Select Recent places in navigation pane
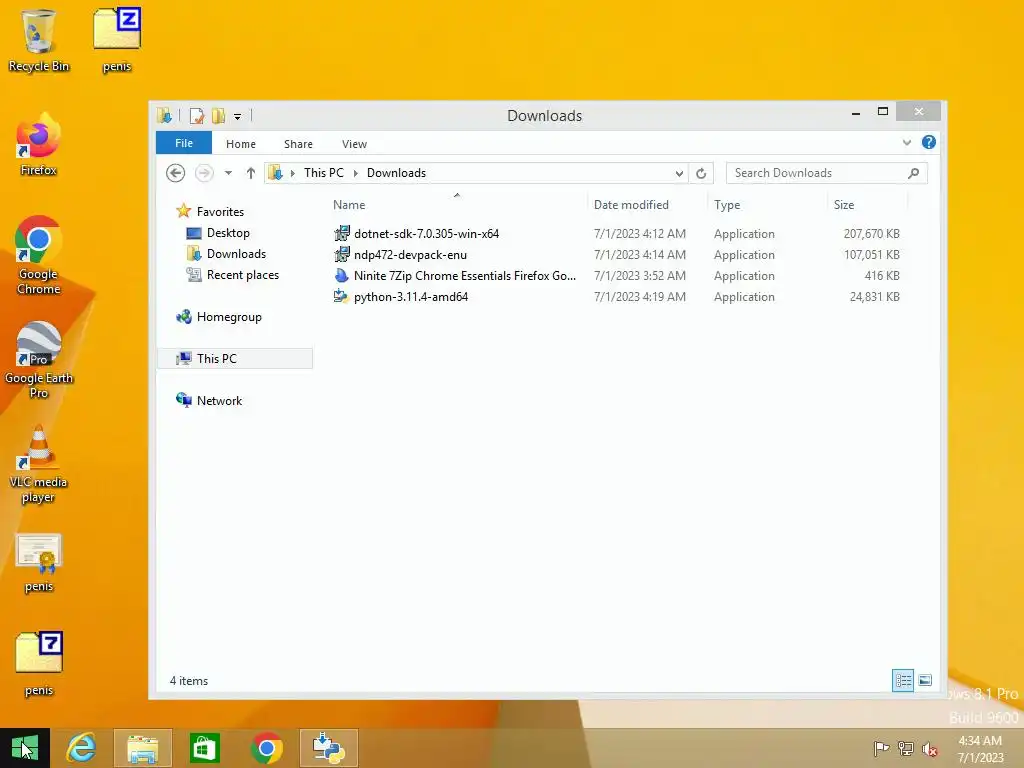The width and height of the screenshot is (1024, 768). click(x=242, y=275)
